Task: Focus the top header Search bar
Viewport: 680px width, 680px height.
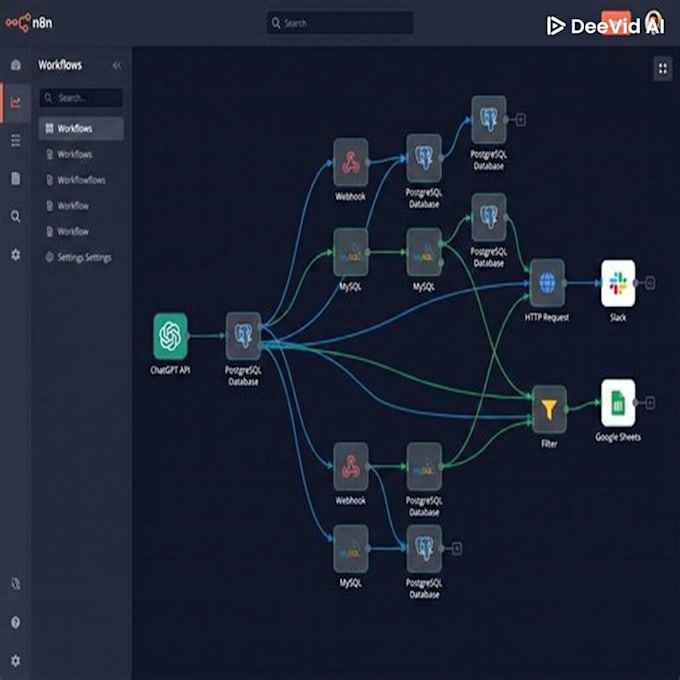Action: (340, 23)
